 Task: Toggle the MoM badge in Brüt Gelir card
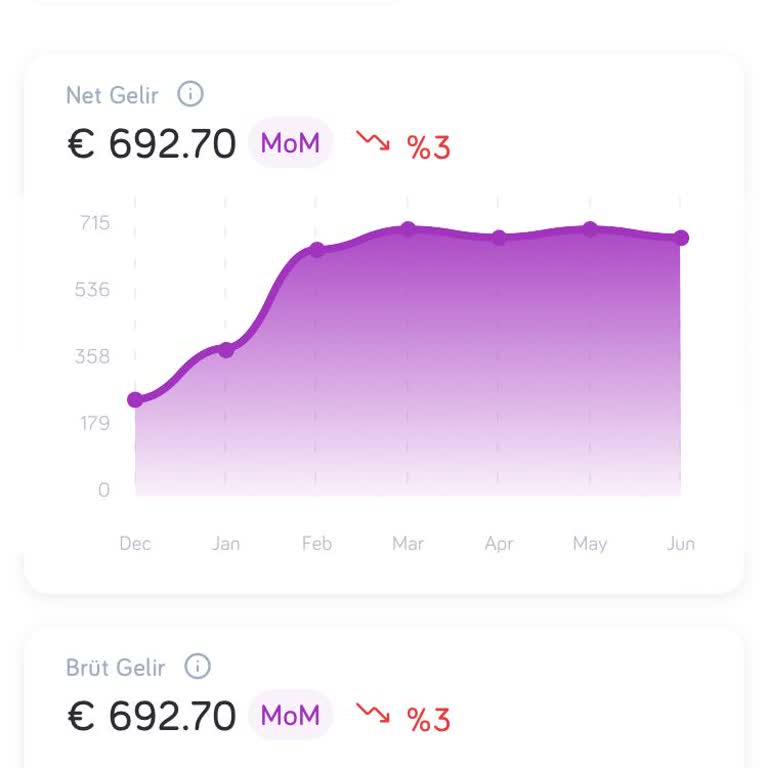click(x=290, y=715)
